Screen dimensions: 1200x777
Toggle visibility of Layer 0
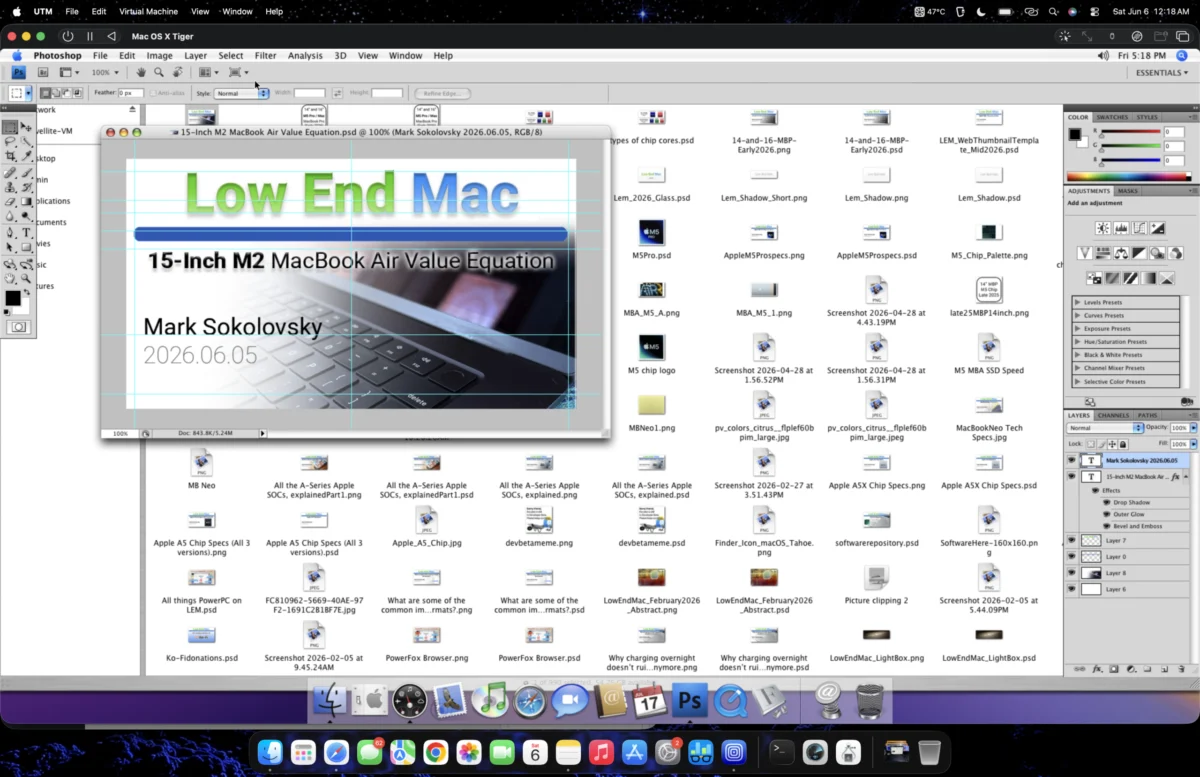(x=1071, y=556)
